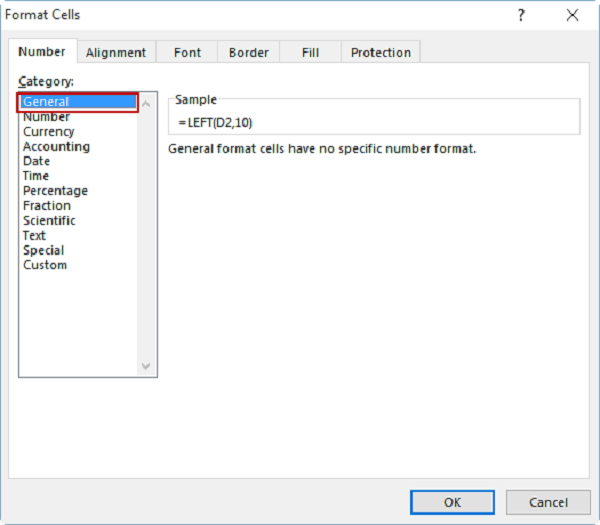
Task: Click the category list scroll down arrow
Action: point(147,367)
